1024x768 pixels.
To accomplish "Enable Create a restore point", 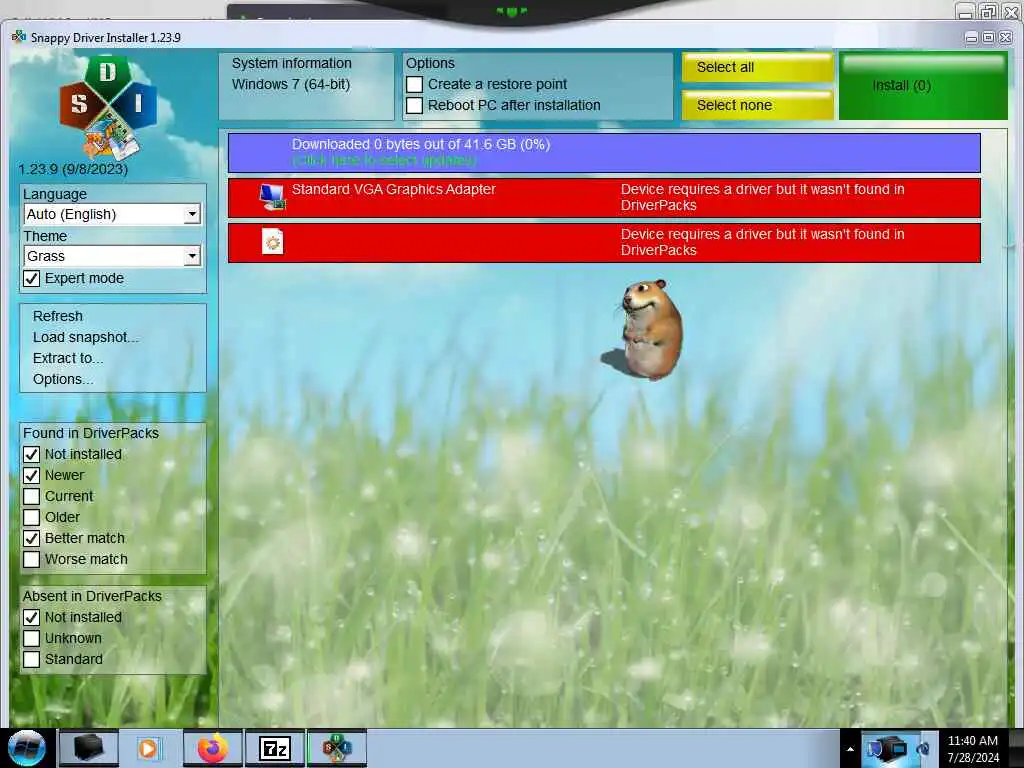I will pyautogui.click(x=414, y=84).
